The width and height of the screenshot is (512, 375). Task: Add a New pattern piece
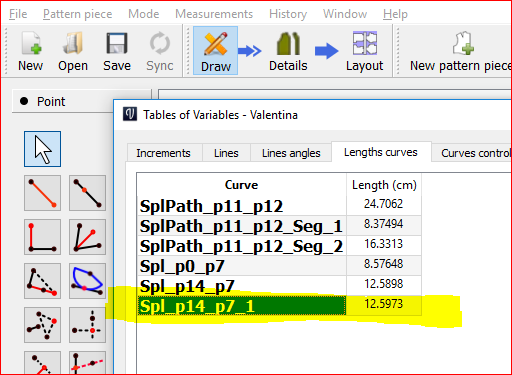460,51
